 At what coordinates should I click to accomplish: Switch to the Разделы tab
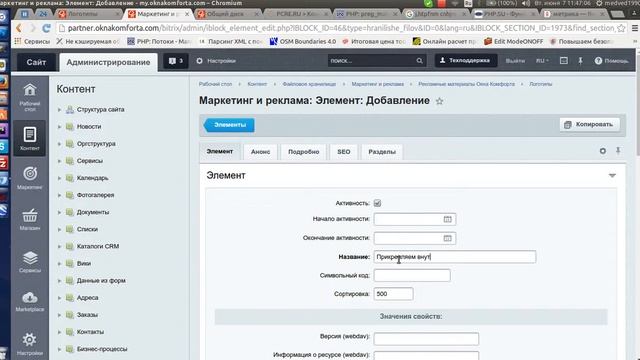point(382,152)
